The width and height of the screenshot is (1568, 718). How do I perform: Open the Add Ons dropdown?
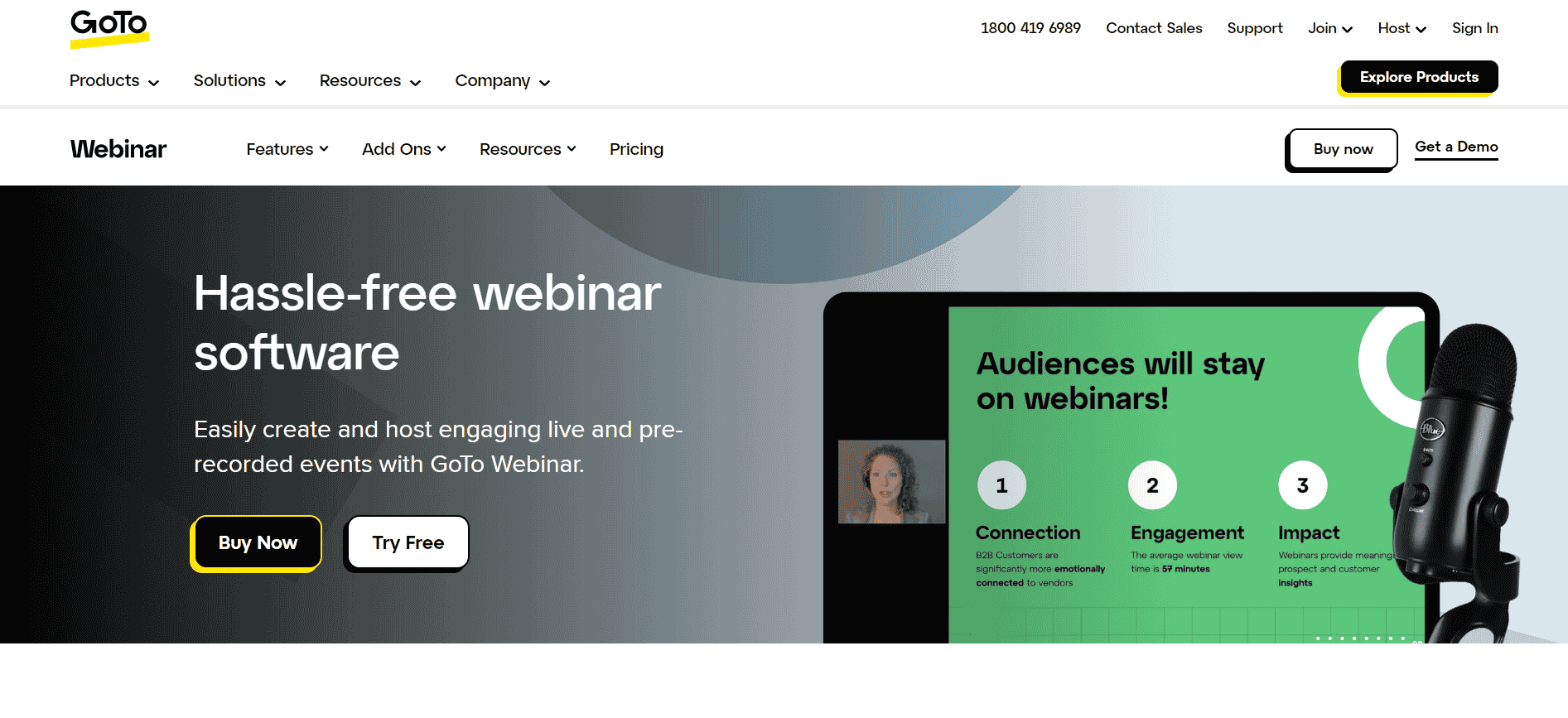[x=404, y=149]
